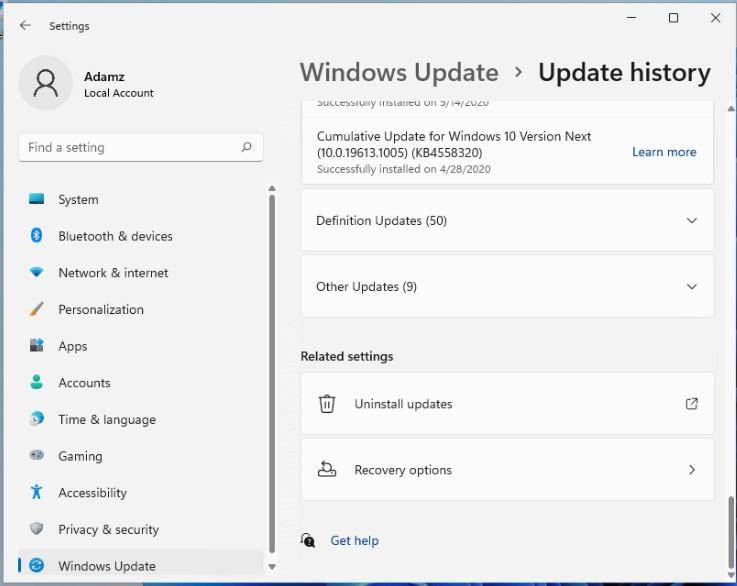Click the Privacy shield icon

[x=36, y=529]
